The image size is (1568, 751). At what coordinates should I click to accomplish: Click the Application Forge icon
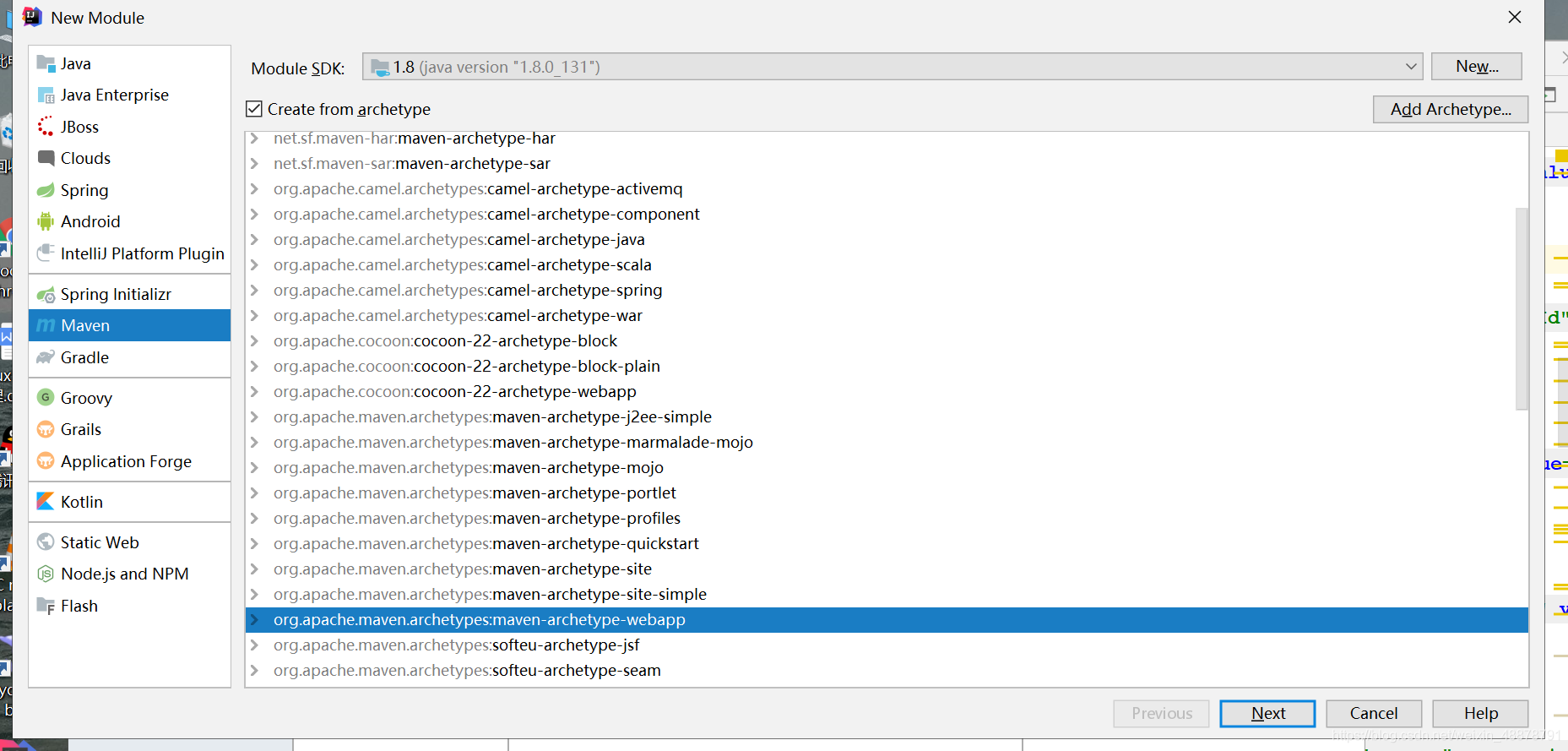pos(46,461)
